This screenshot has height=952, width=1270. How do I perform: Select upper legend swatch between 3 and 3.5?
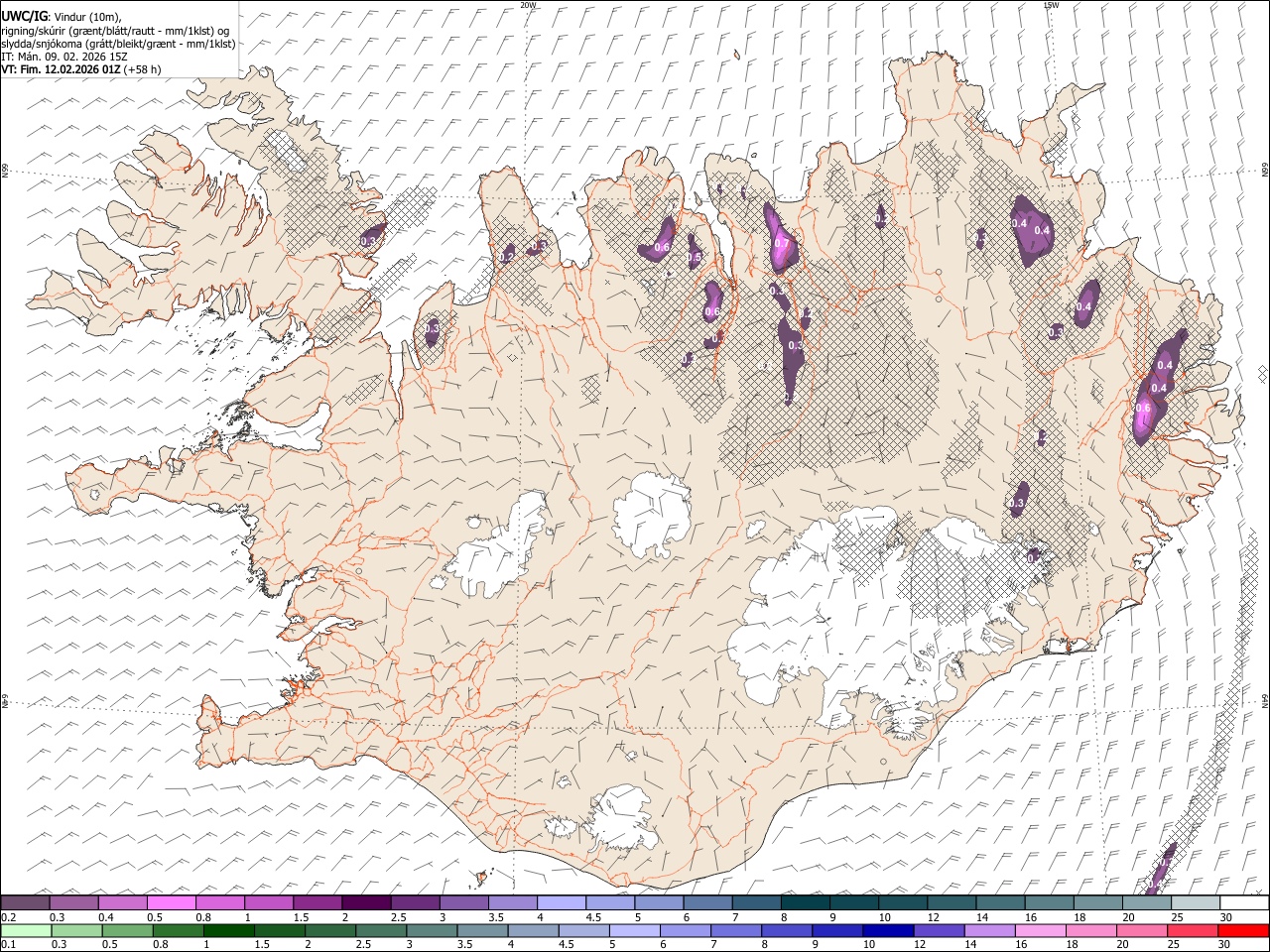point(463,902)
